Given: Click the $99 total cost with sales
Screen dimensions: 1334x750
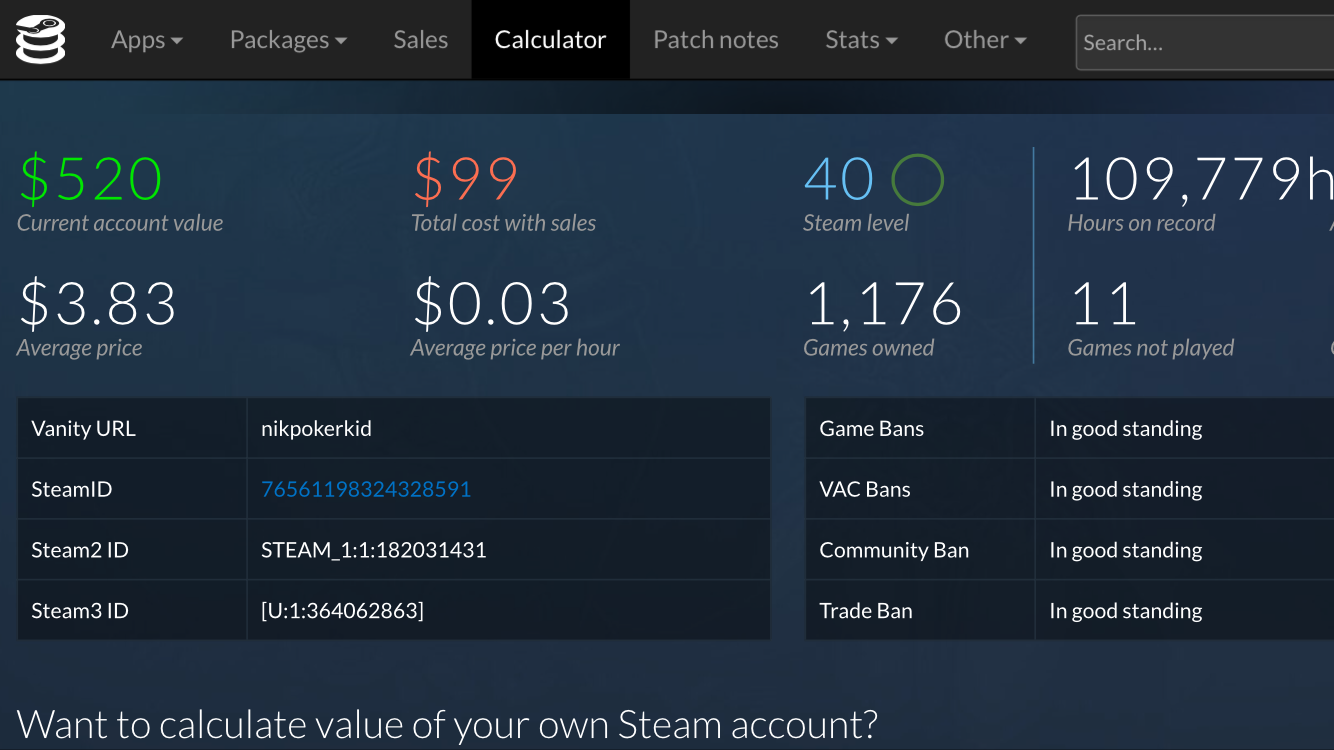Looking at the screenshot, I should point(466,180).
